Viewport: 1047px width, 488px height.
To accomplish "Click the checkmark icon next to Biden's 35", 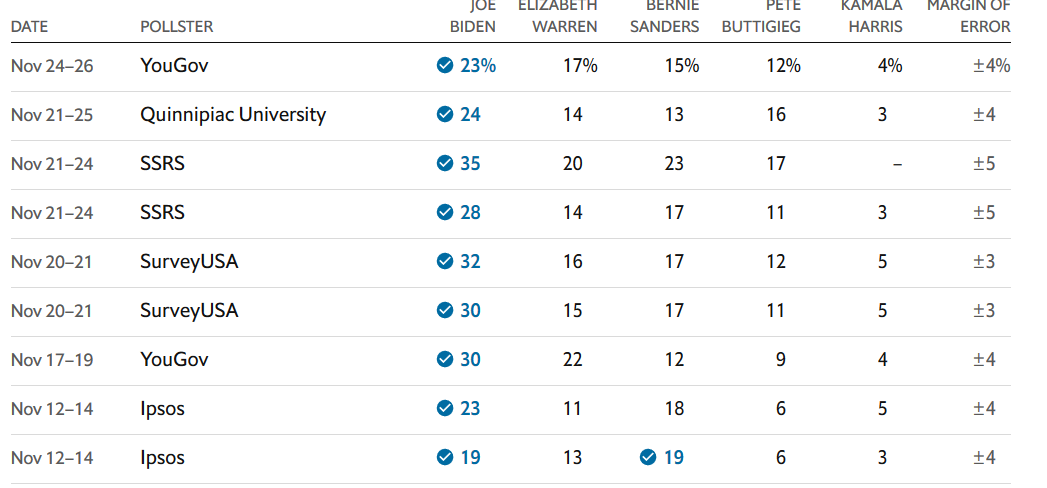I will point(445,164).
